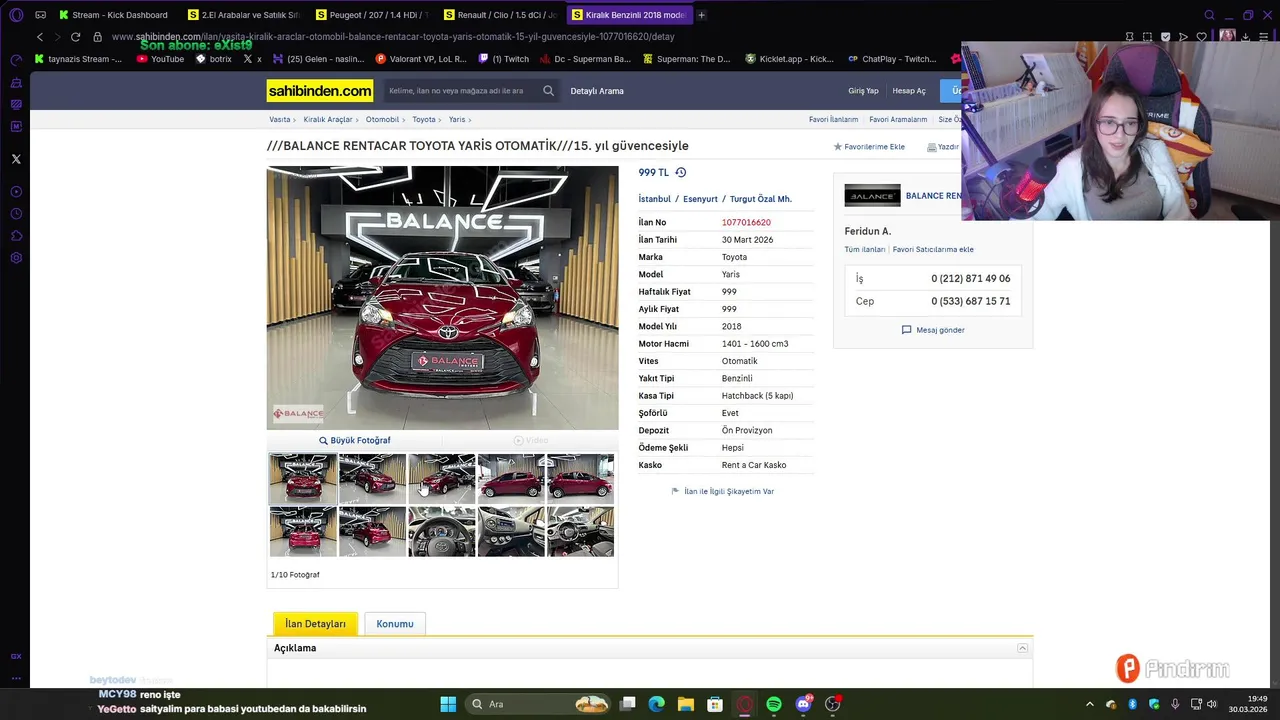
Task: Open the Kiralık Araçlar breadcrumb
Action: [328, 120]
